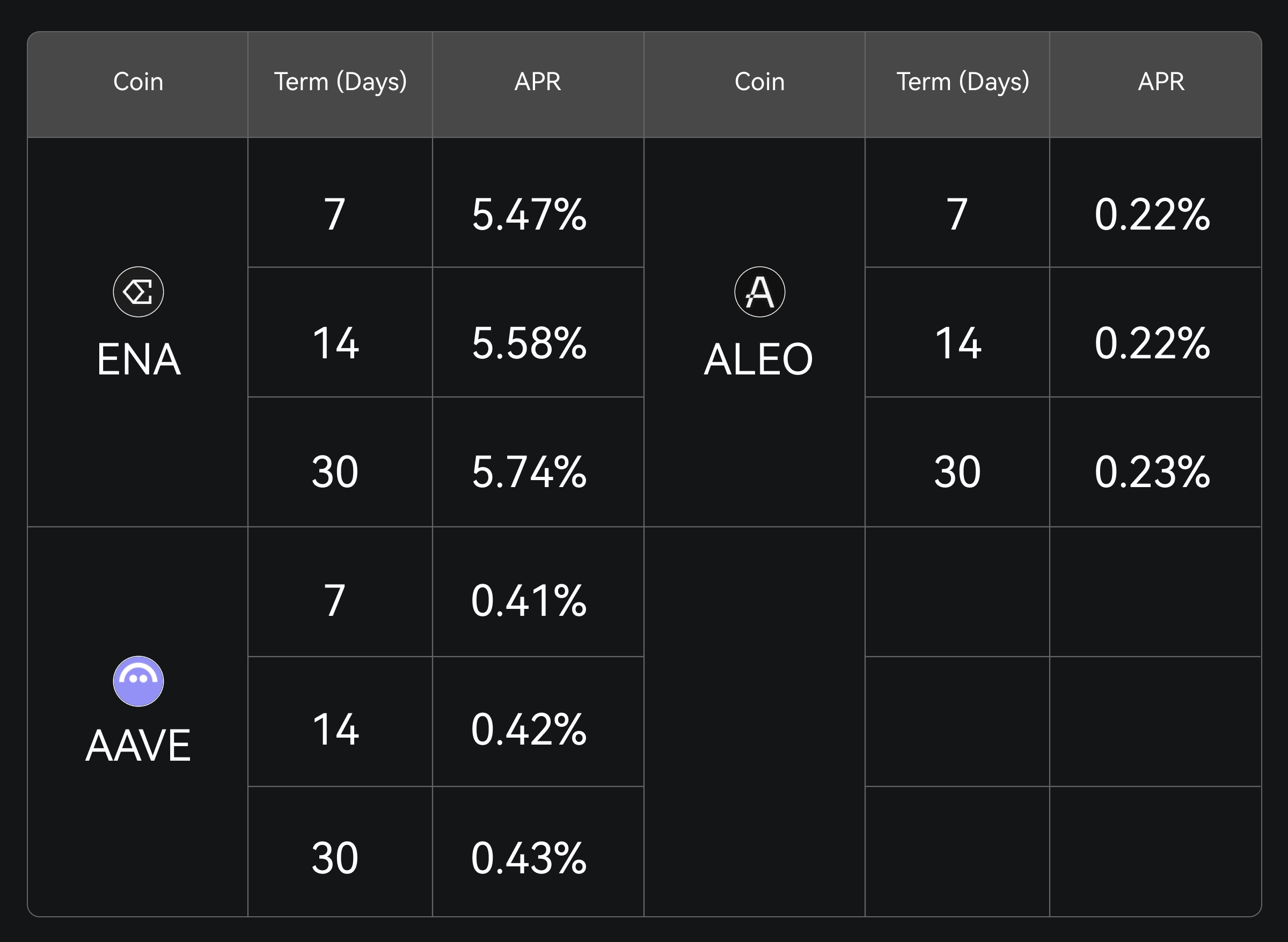Click the purple AAVE ghost icon

click(x=138, y=681)
